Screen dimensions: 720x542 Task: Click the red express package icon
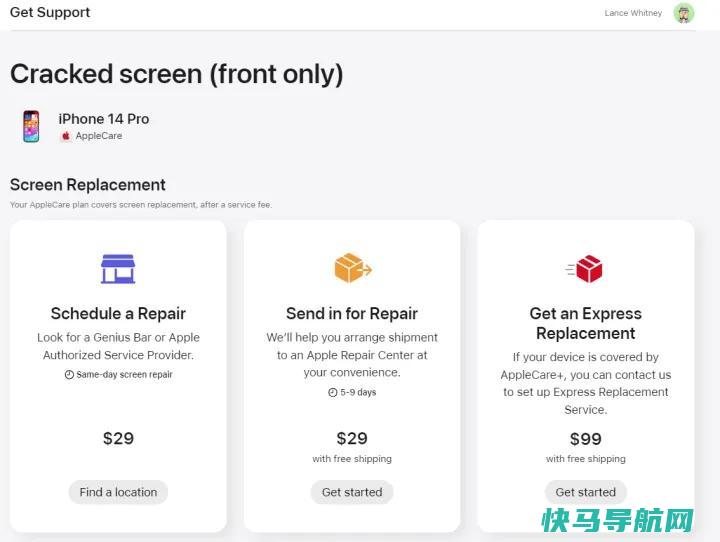(x=584, y=269)
